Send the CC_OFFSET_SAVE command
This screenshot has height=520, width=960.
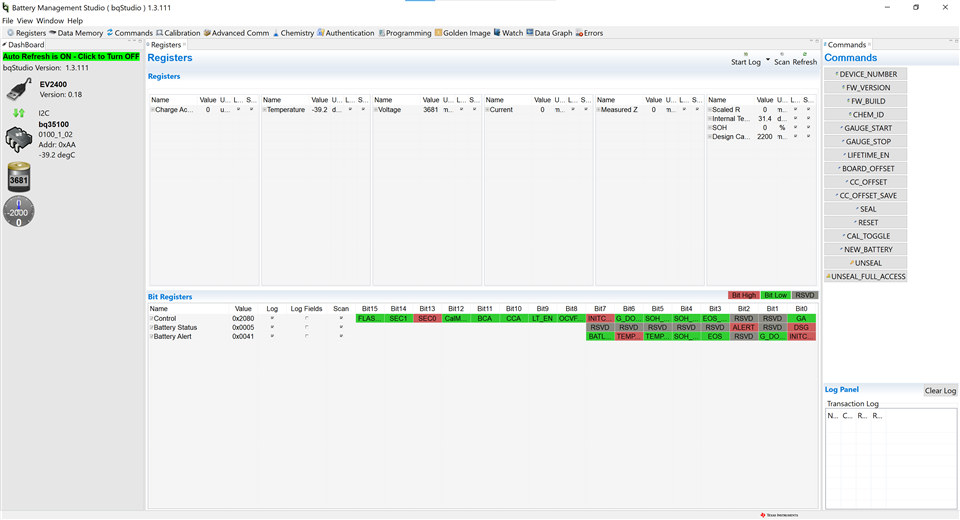coord(866,195)
